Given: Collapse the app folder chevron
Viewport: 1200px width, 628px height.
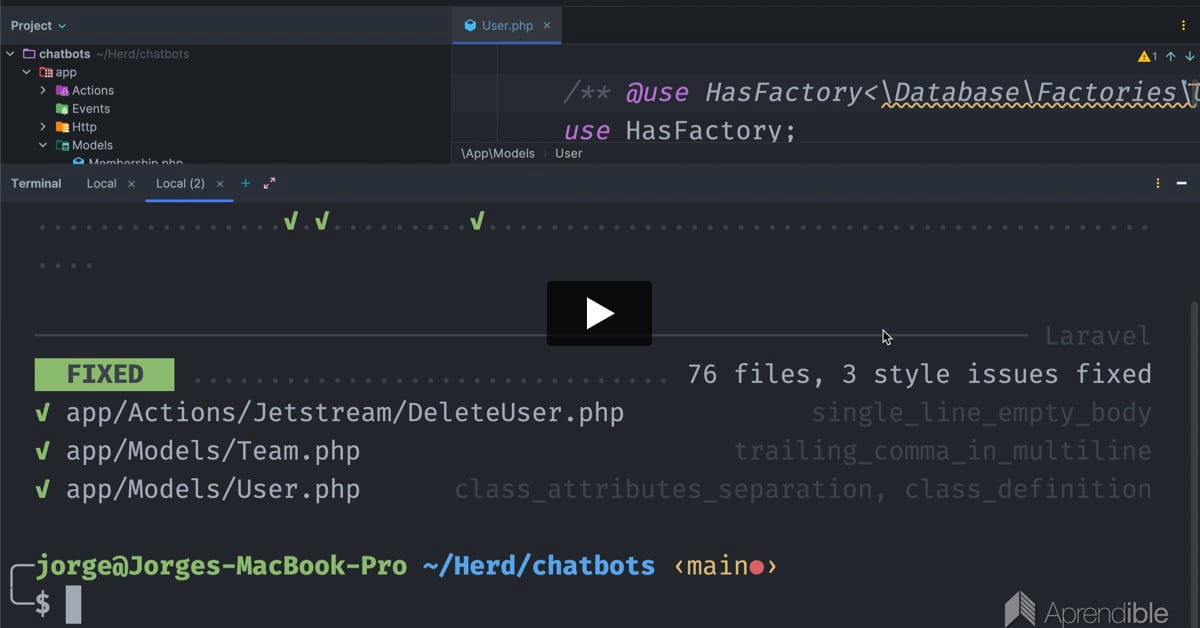Looking at the screenshot, I should coord(27,72).
